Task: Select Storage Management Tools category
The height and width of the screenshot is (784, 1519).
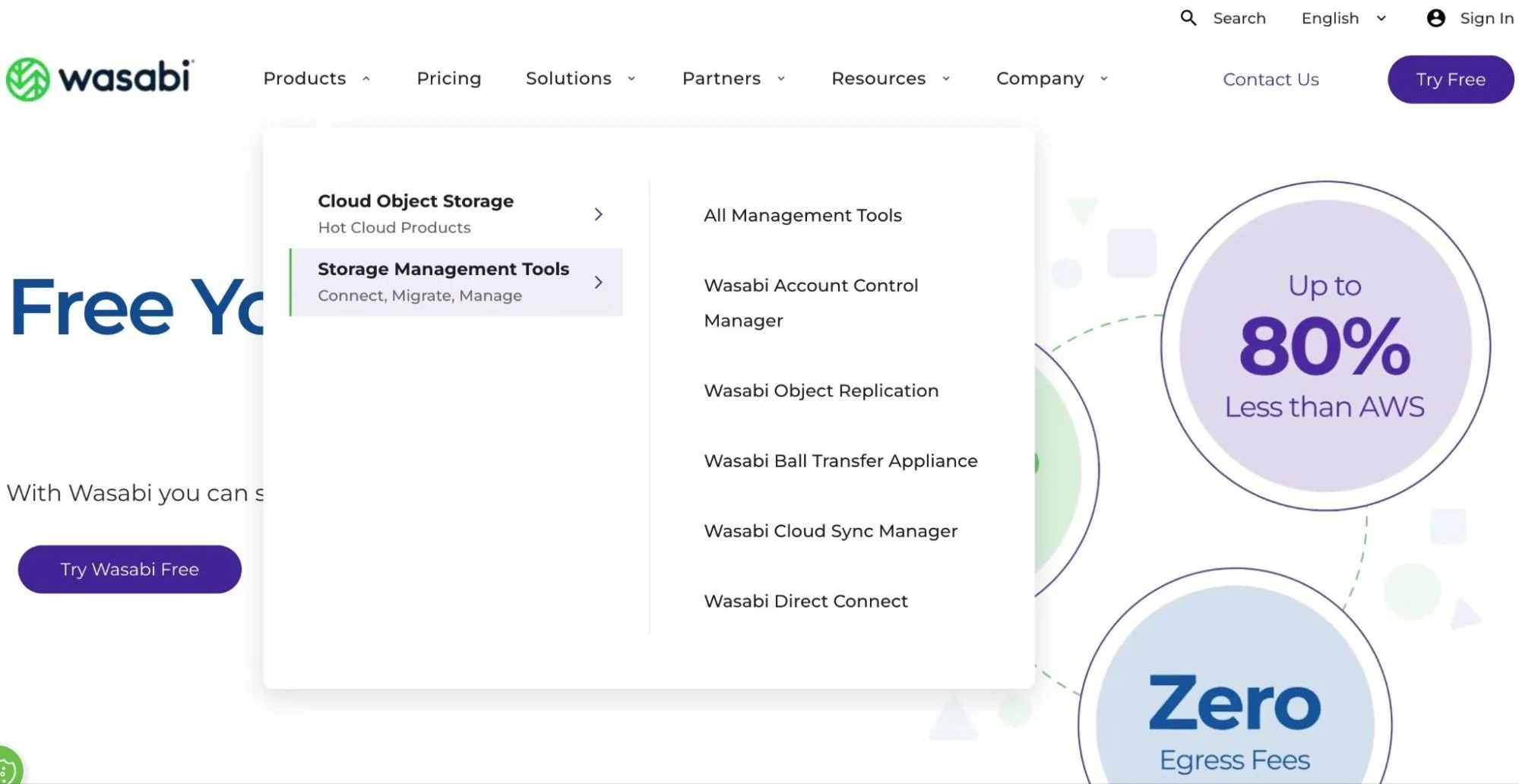Action: click(456, 282)
